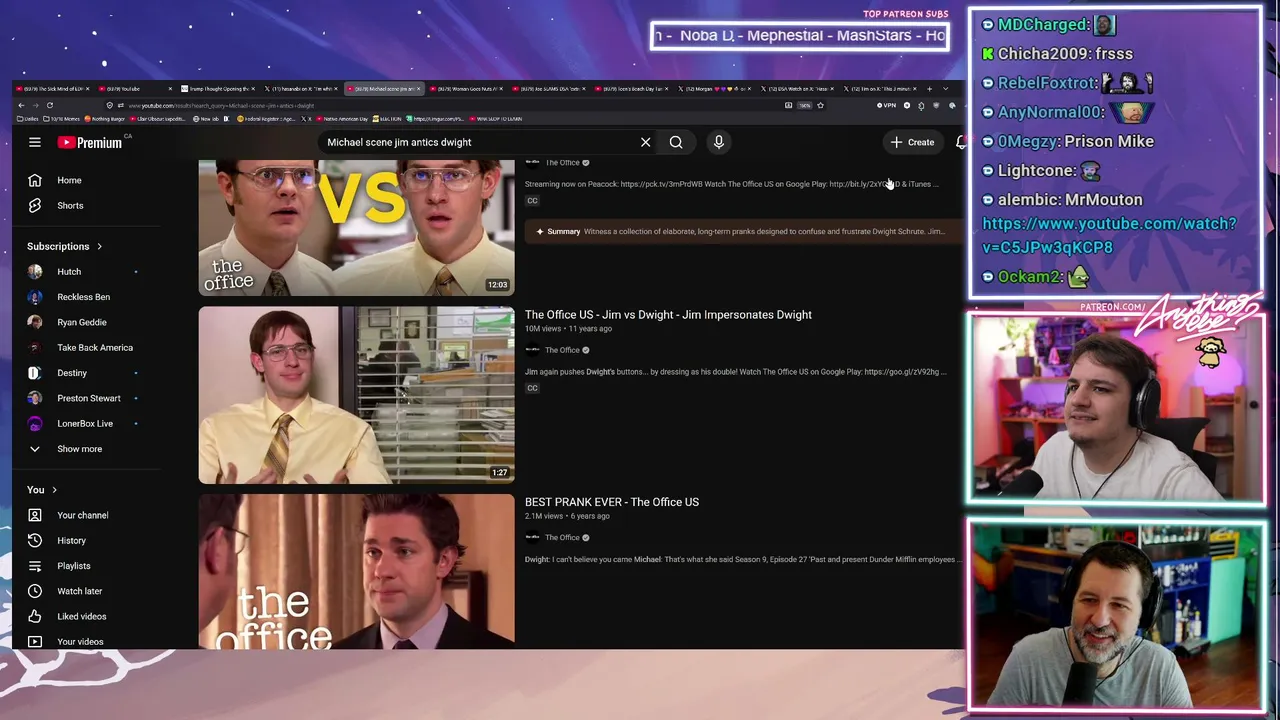The image size is (1280, 720).
Task: Click the CC badge under Jim Impersonates Dwight
Action: click(532, 388)
